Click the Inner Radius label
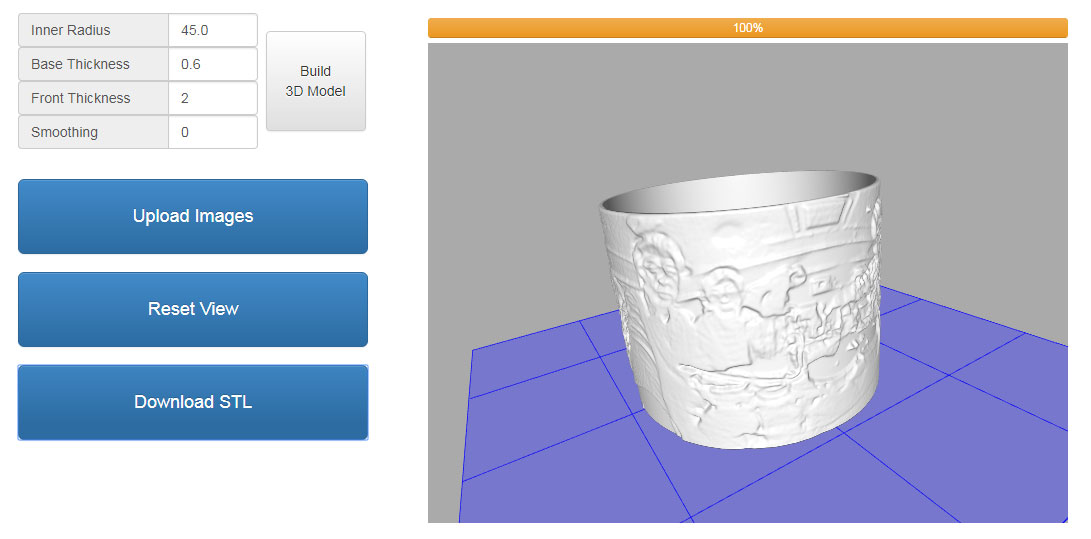 pos(94,30)
